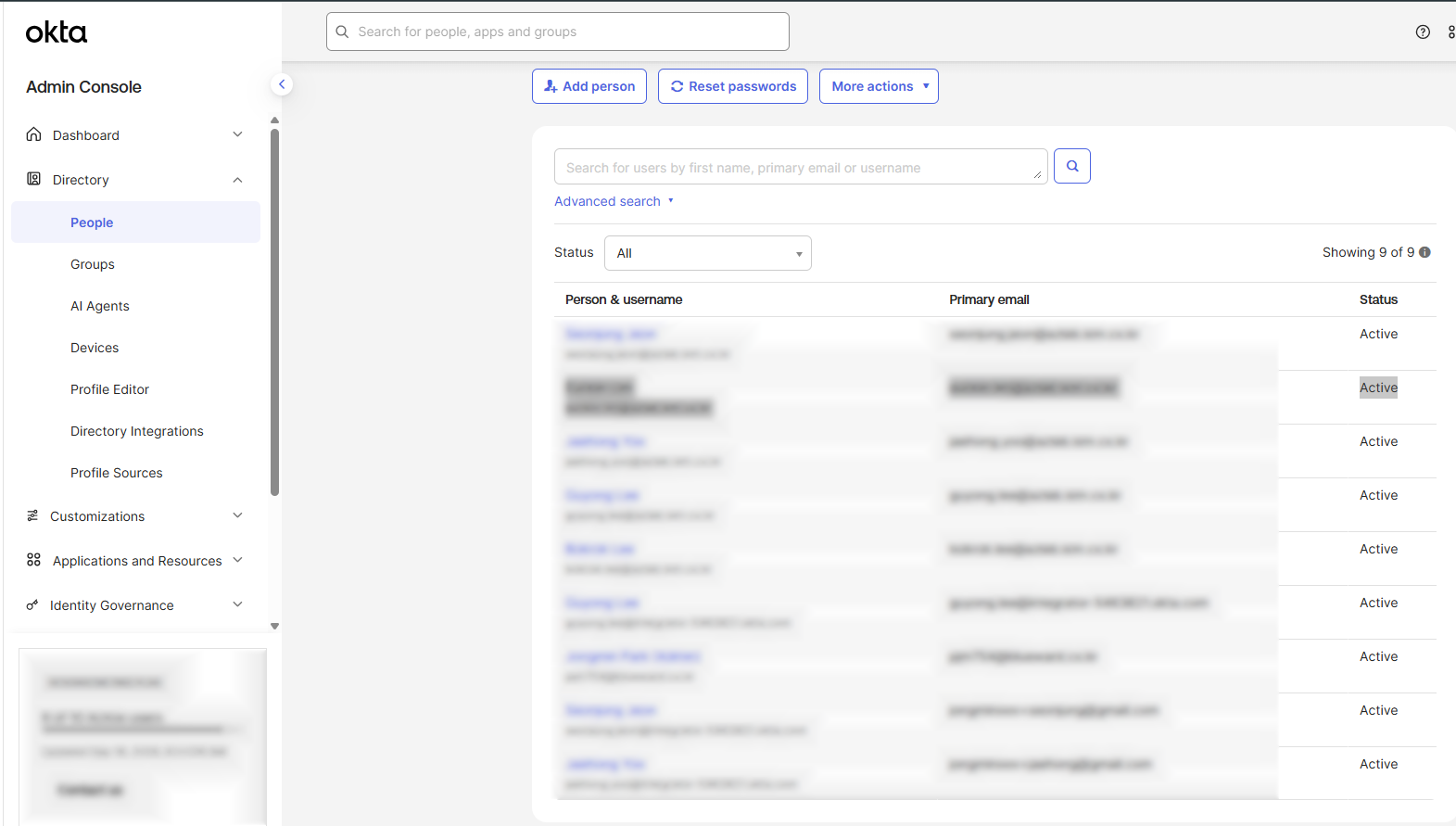Click the Person & username column header
The width and height of the screenshot is (1456, 826).
[624, 299]
